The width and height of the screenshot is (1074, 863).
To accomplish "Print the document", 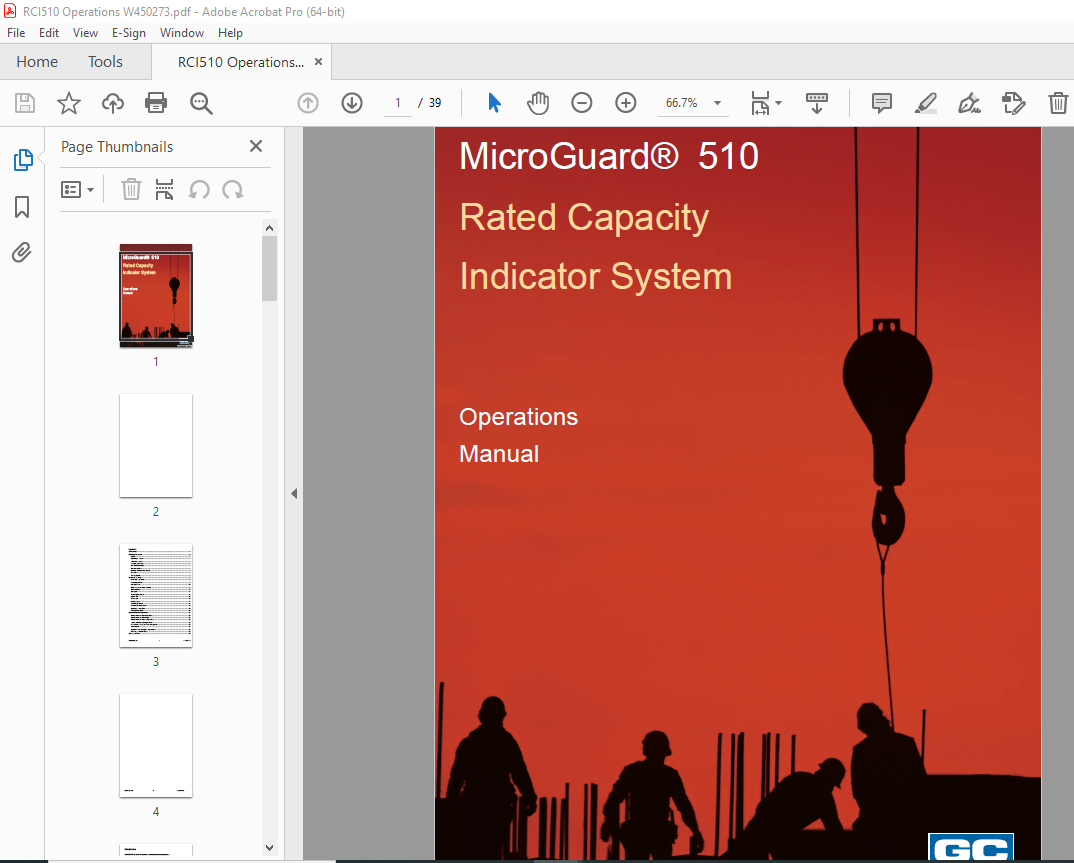I will point(156,103).
